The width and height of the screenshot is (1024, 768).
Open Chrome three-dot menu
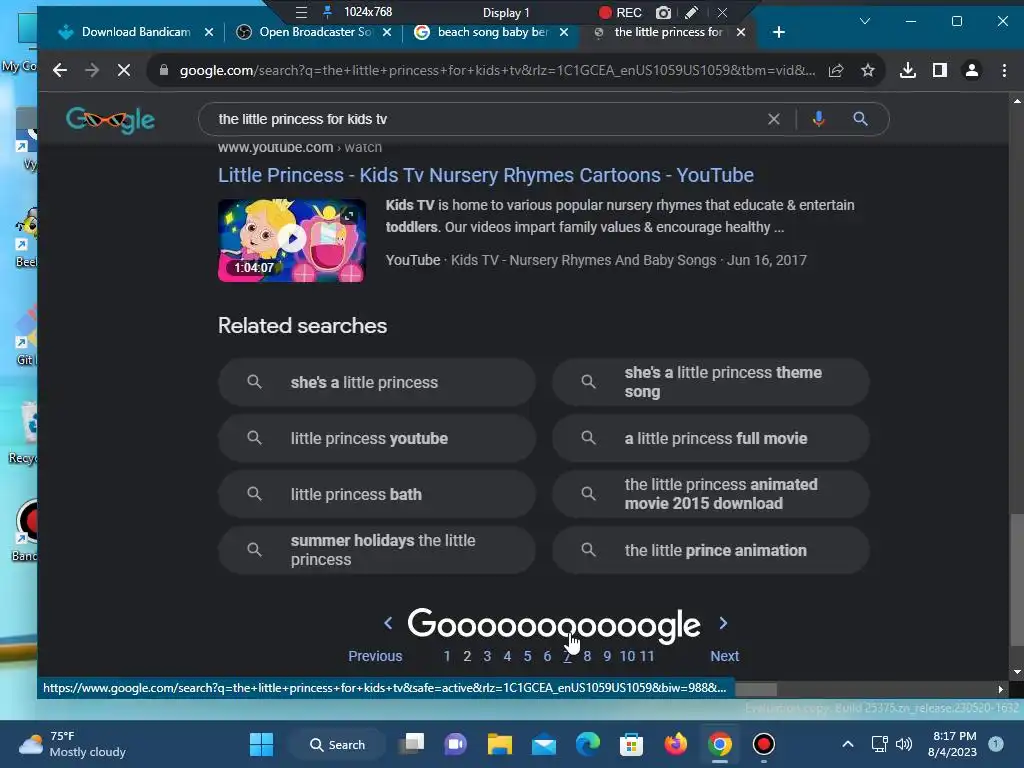[1004, 70]
